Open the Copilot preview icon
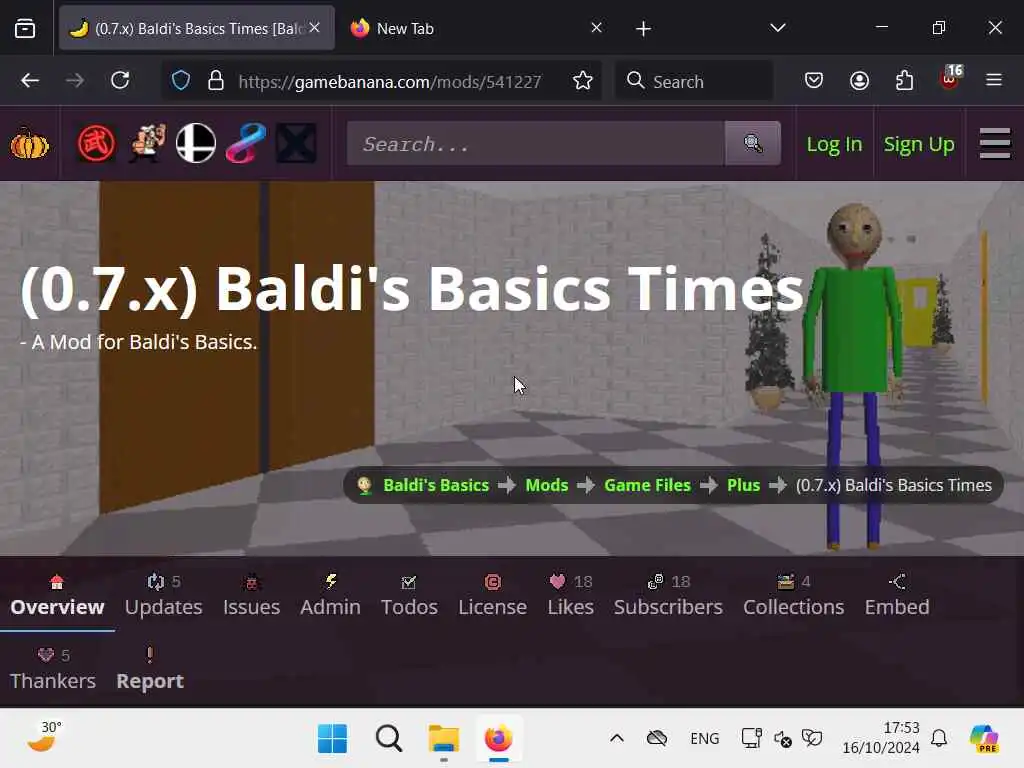The width and height of the screenshot is (1024, 768). [984, 739]
